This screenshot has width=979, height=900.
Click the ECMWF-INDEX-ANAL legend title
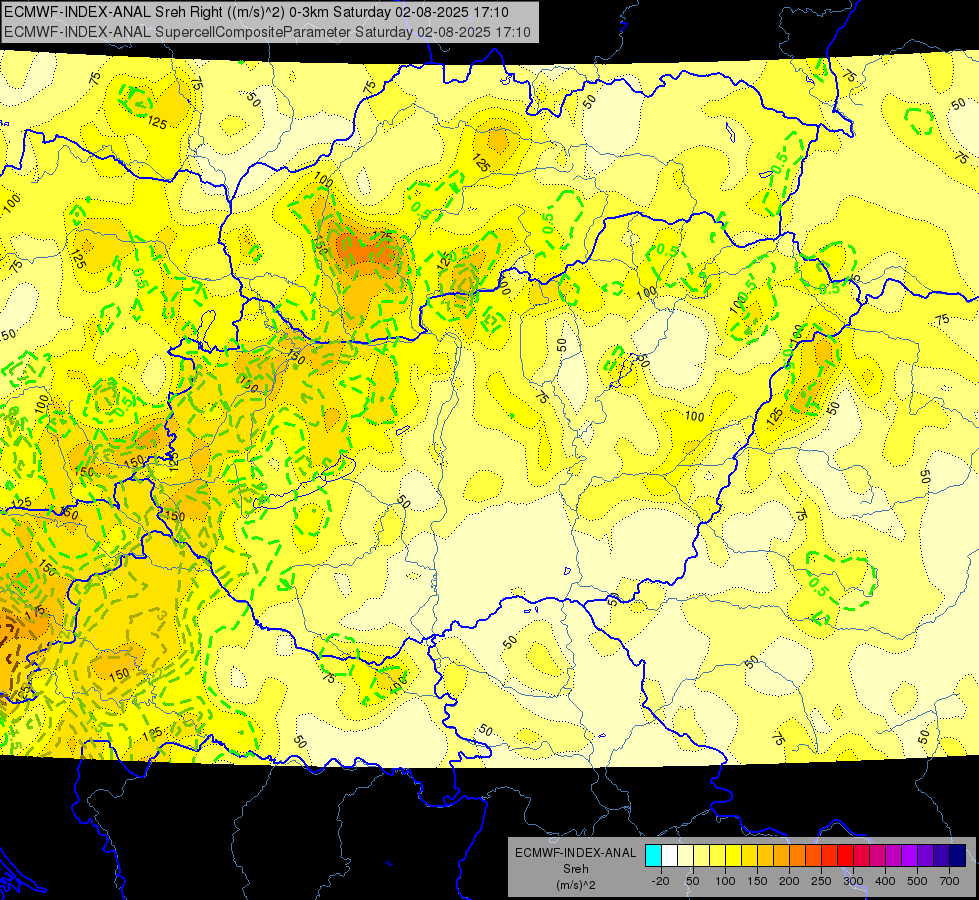tap(576, 853)
